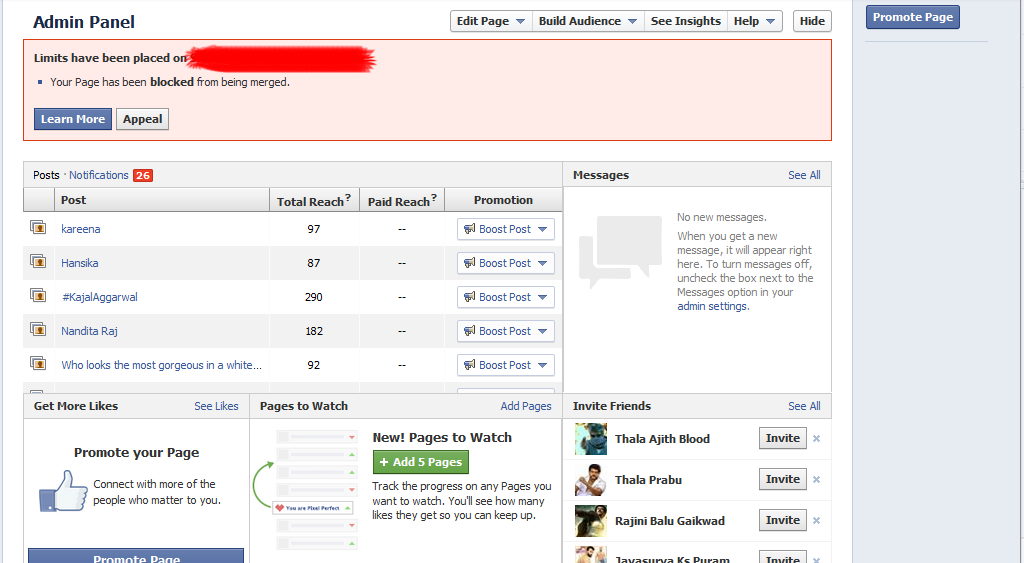Click the thumbs-up Promote your Page icon
This screenshot has height=563, width=1024.
pos(63,491)
